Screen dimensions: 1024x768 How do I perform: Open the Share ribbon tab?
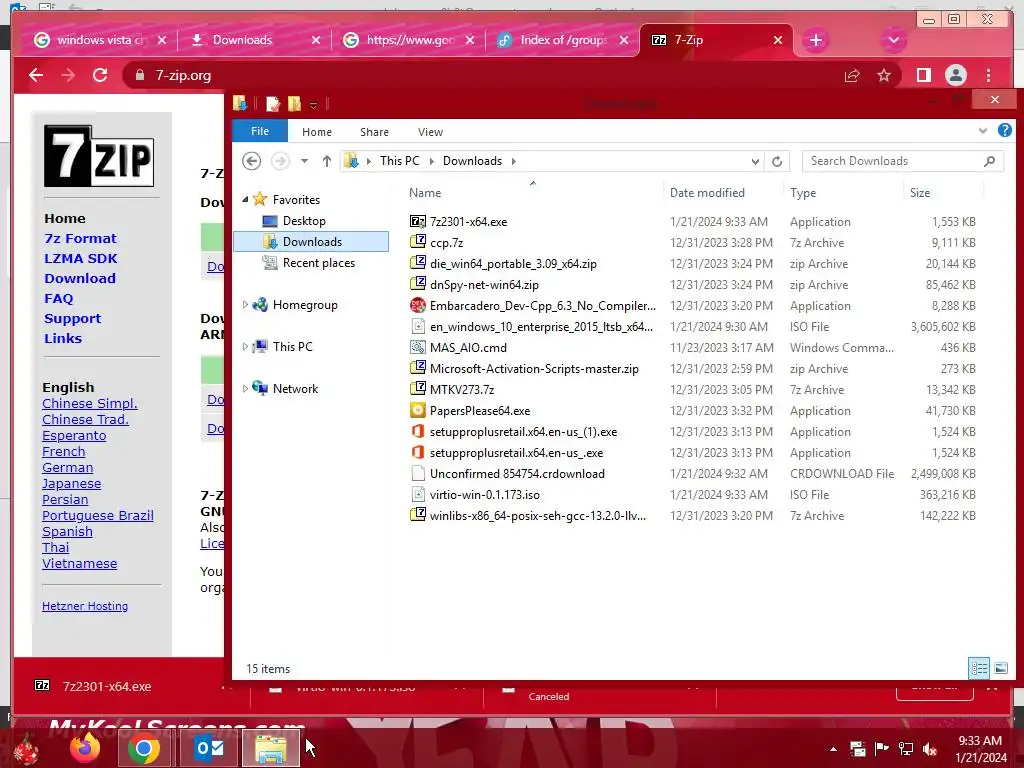tap(374, 132)
